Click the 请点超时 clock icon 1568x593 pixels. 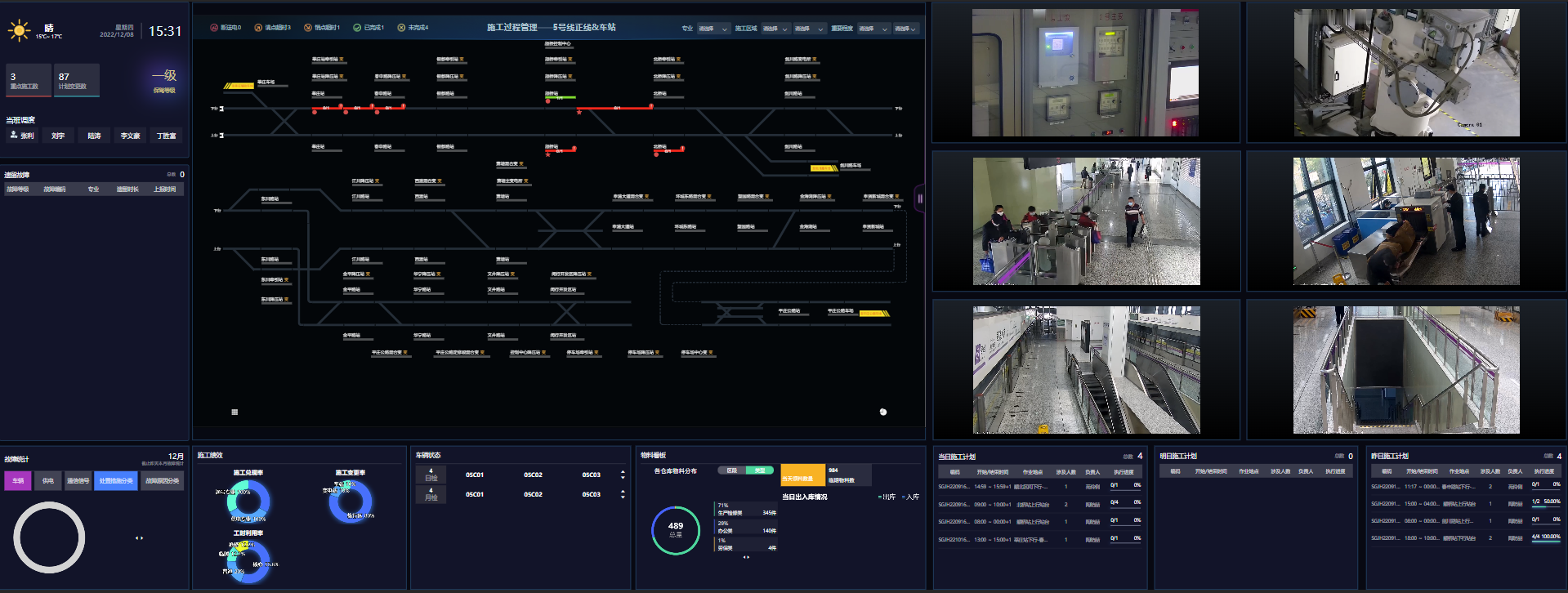pos(258,28)
